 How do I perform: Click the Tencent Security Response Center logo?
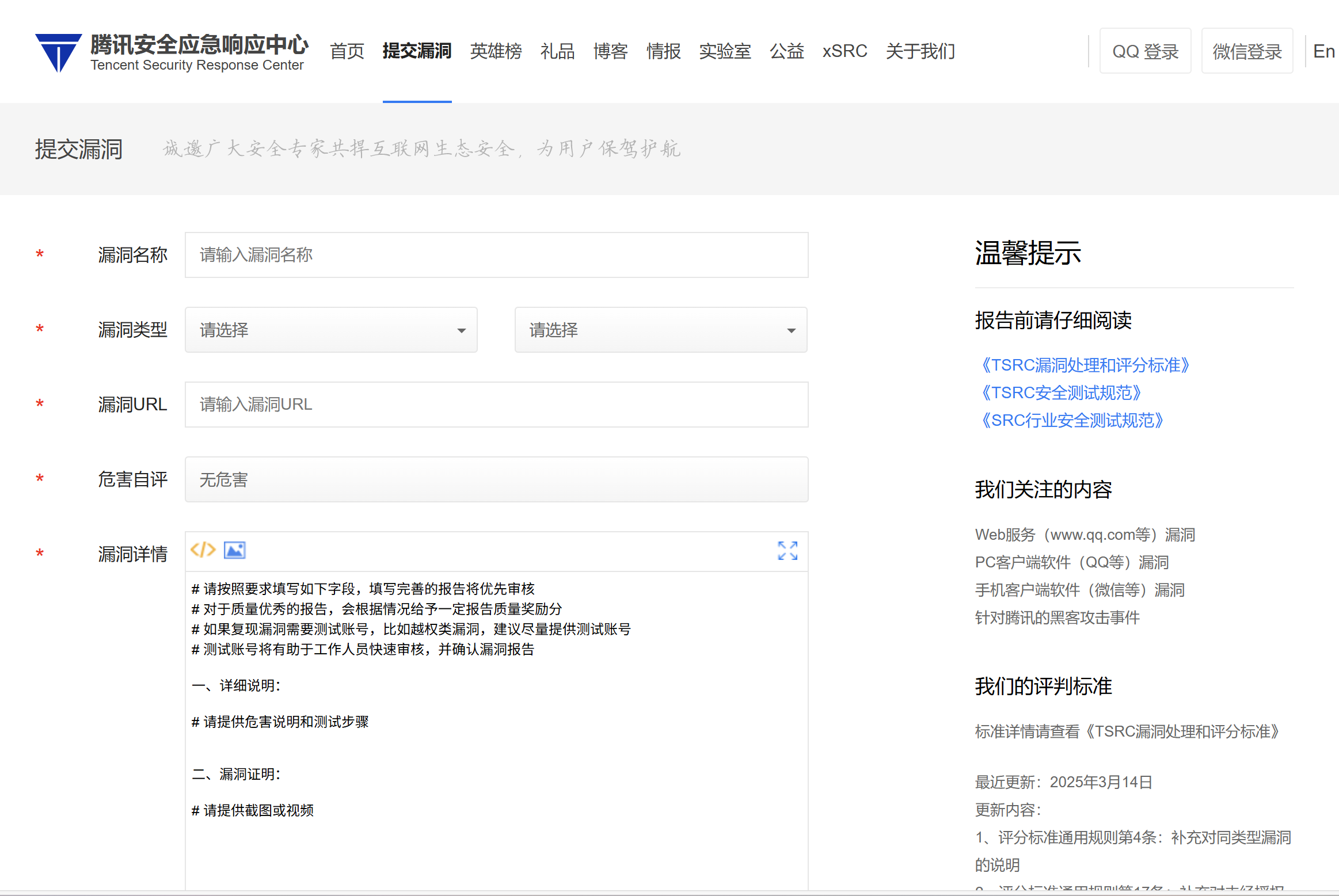(x=172, y=52)
